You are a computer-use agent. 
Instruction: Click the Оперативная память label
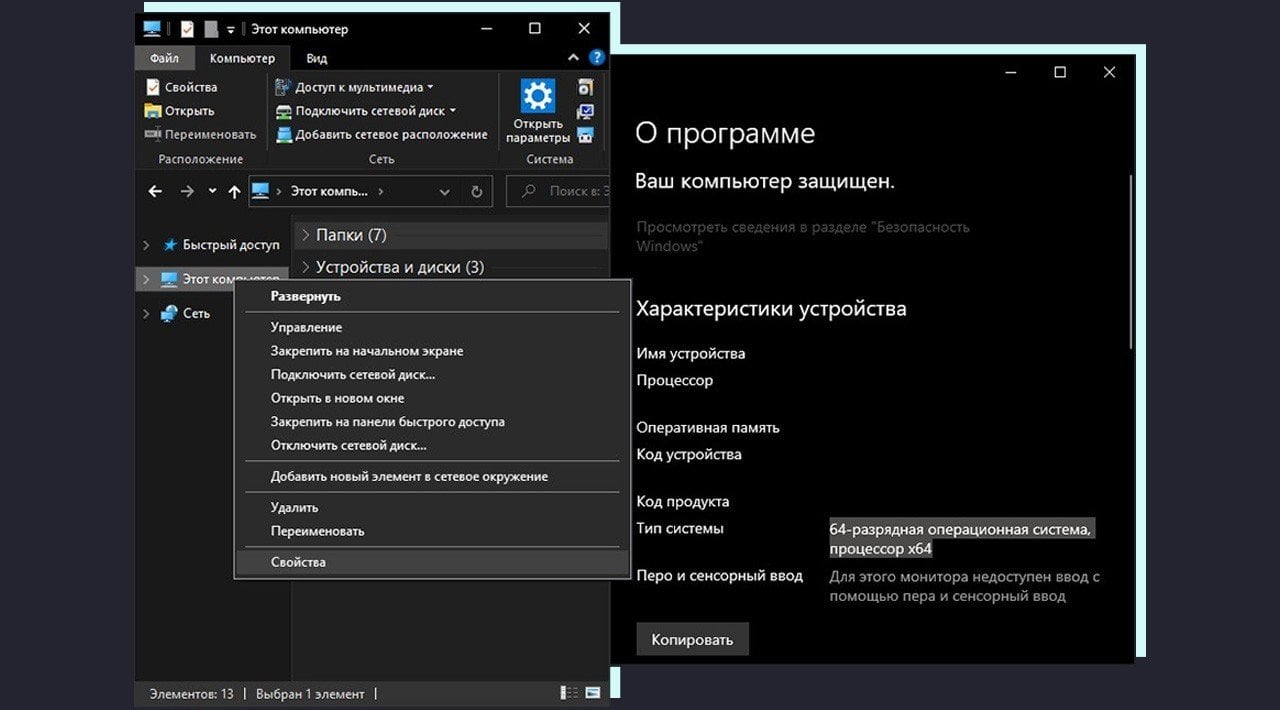[x=708, y=428]
